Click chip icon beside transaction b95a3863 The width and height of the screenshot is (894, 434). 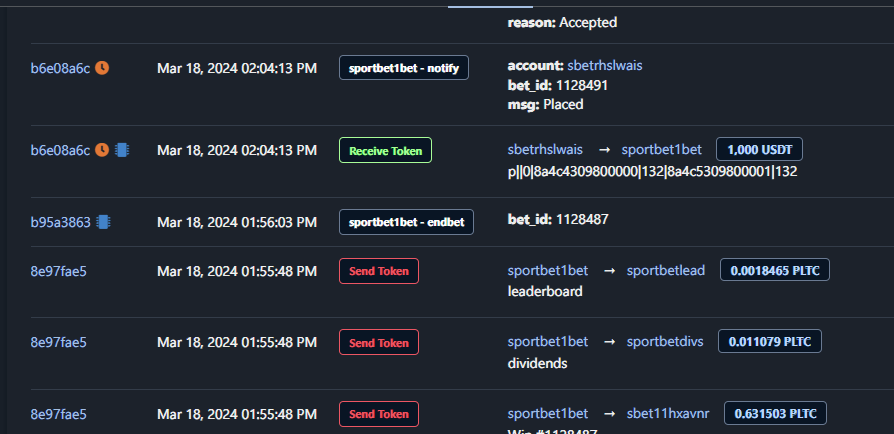click(103, 222)
